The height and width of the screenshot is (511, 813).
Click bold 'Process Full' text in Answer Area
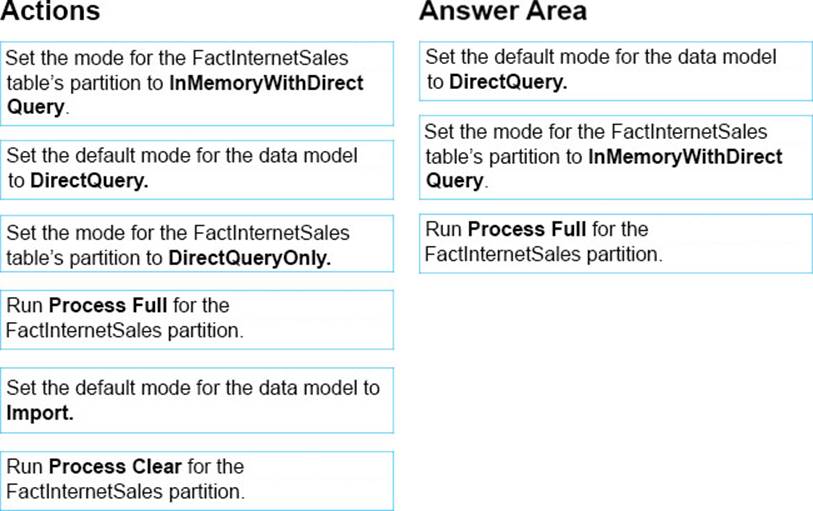click(527, 229)
